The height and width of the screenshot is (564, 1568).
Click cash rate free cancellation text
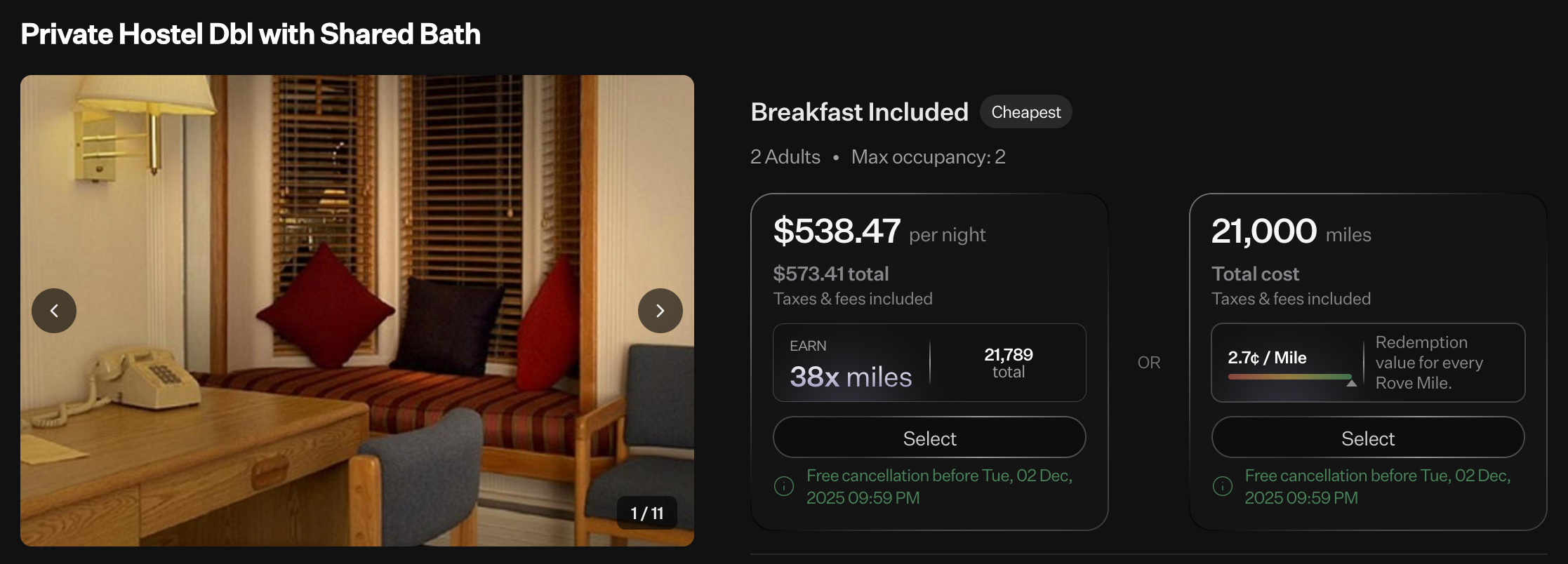(939, 486)
